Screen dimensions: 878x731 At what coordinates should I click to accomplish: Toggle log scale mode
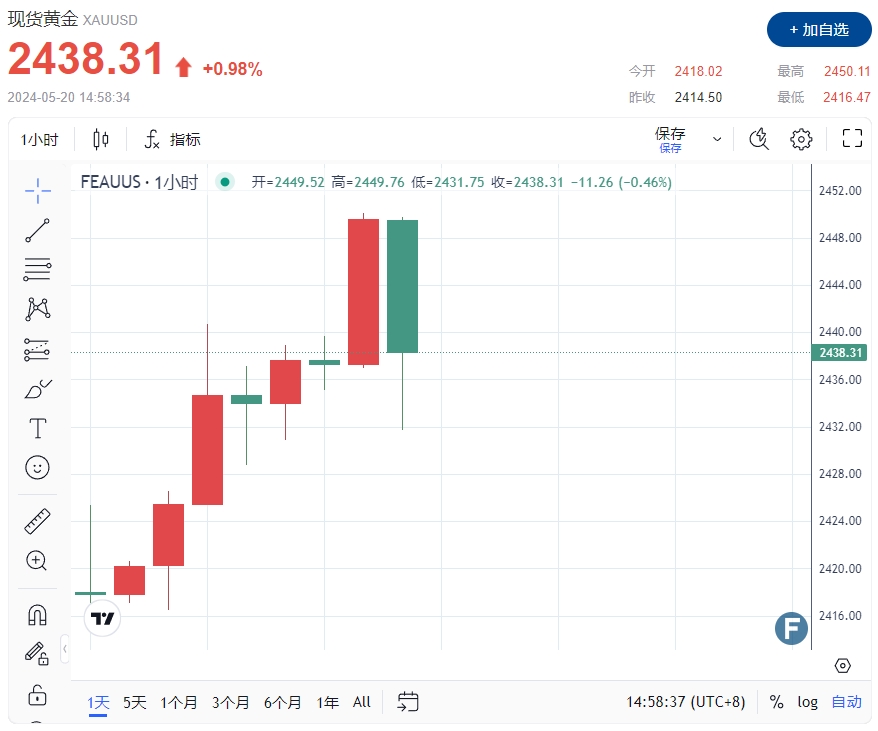(x=807, y=702)
